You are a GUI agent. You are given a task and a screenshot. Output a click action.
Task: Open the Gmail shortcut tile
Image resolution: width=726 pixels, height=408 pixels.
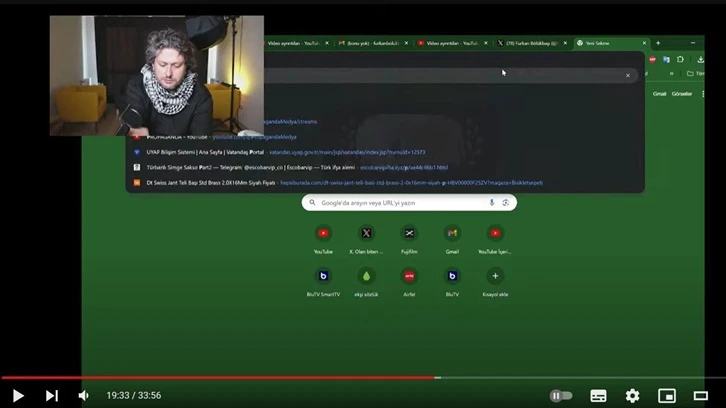452,239
